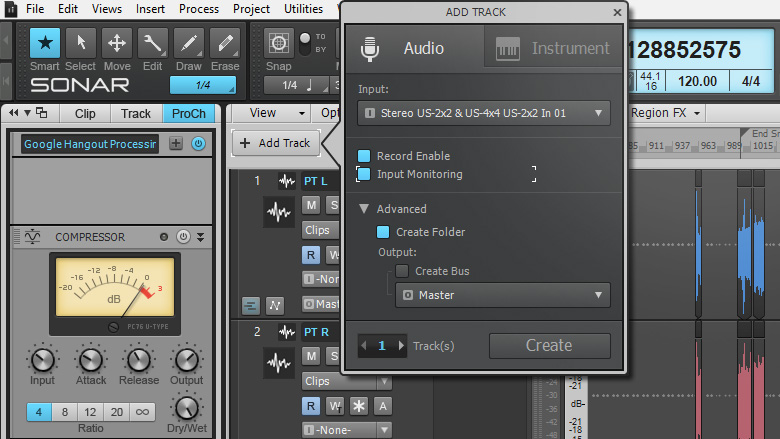780x439 pixels.
Task: Collapse inspector with double-arrow icon
Action: pos(13,113)
